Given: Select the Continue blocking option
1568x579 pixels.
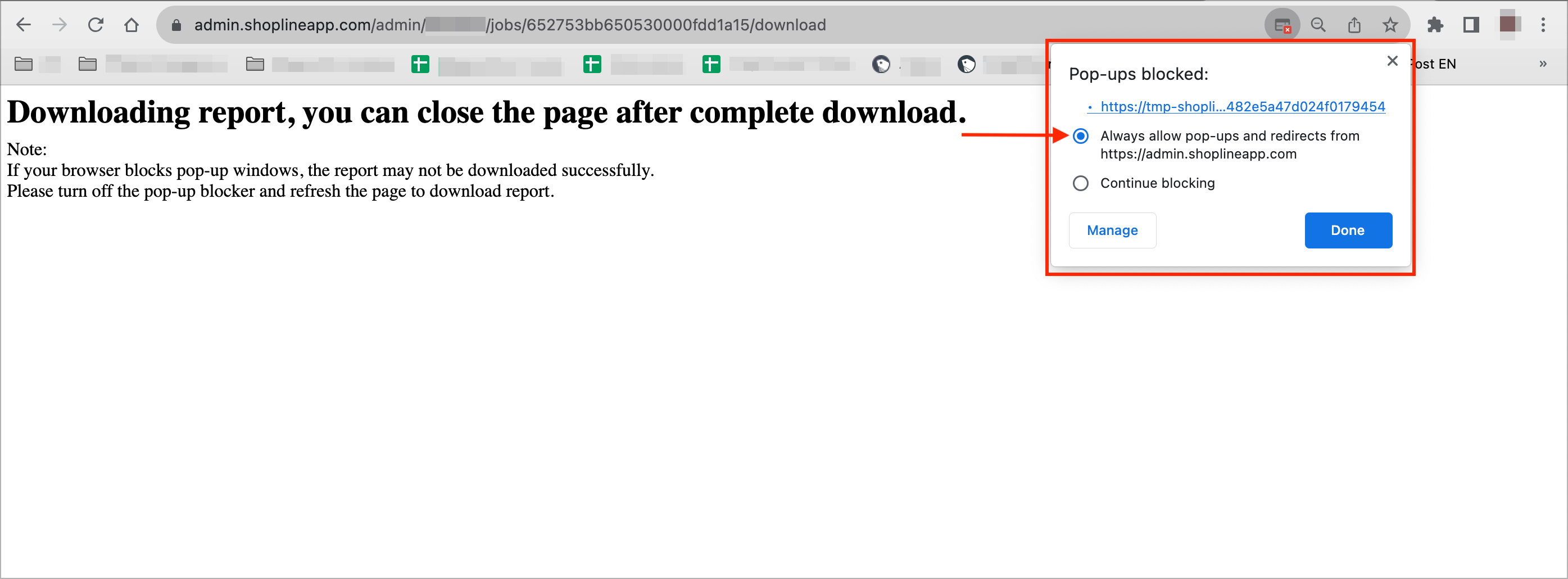Looking at the screenshot, I should pos(1080,183).
